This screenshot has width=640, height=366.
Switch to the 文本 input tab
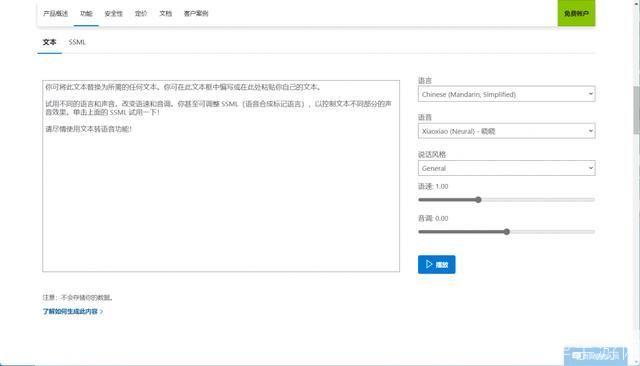[x=49, y=42]
